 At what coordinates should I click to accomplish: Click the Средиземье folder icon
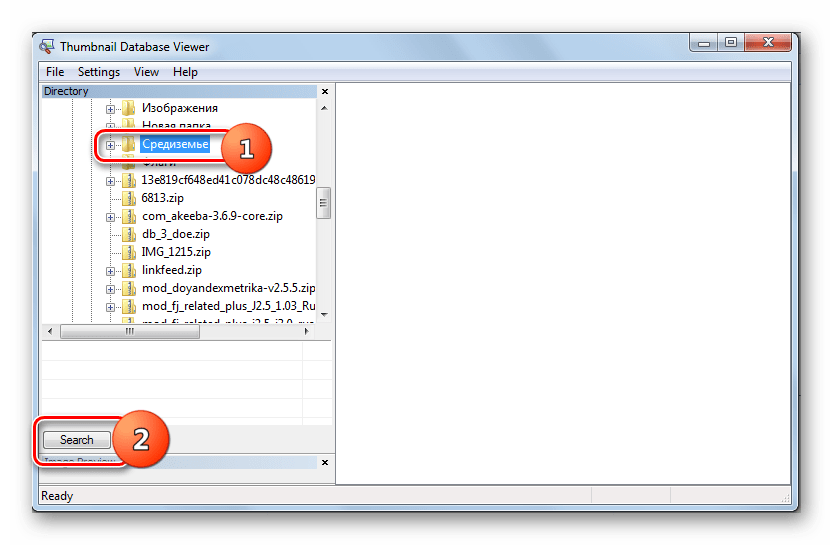(128, 145)
